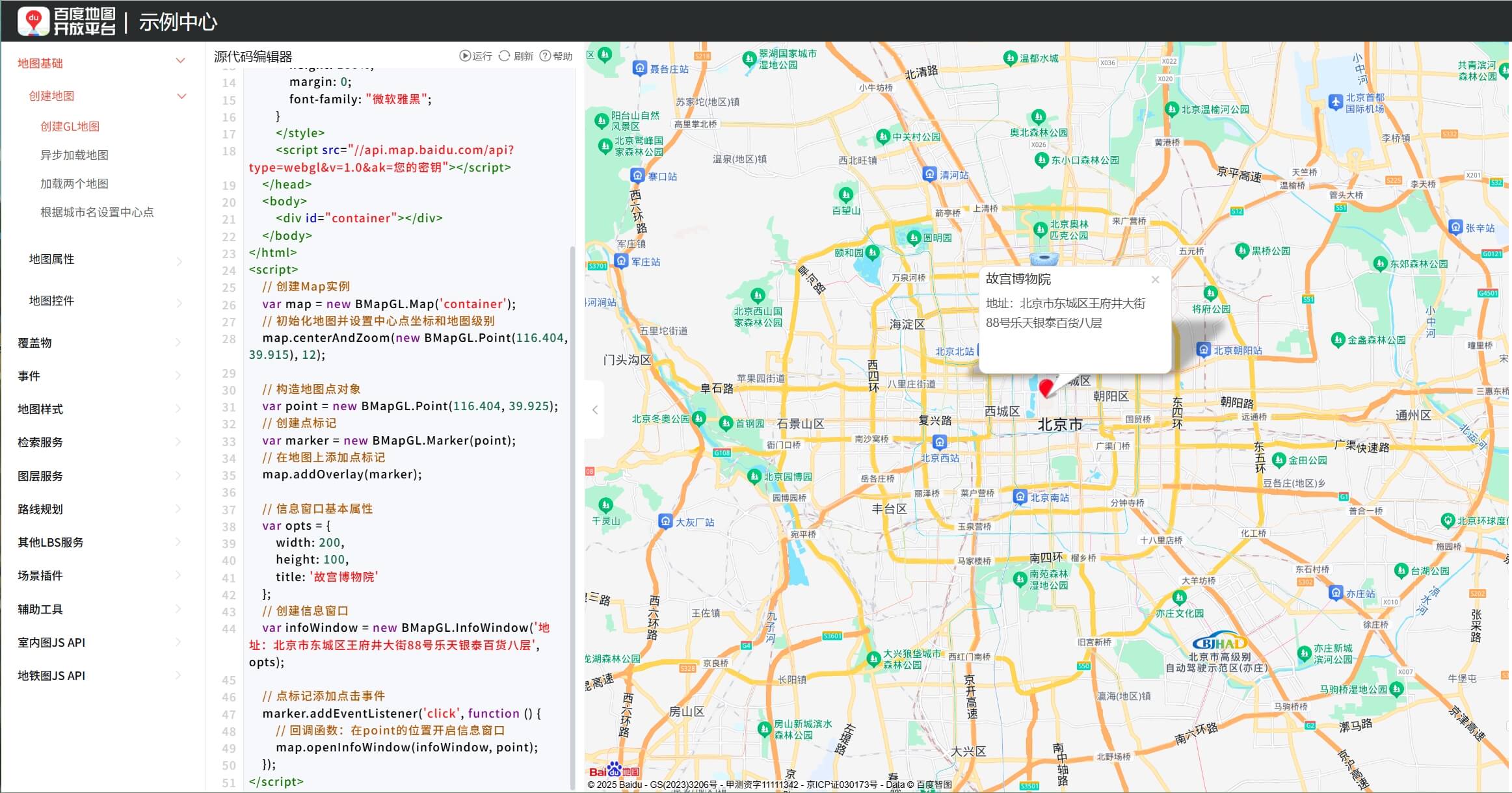This screenshot has height=793, width=1512.
Task: Click the 大兴区 district label on map
Action: click(x=968, y=751)
